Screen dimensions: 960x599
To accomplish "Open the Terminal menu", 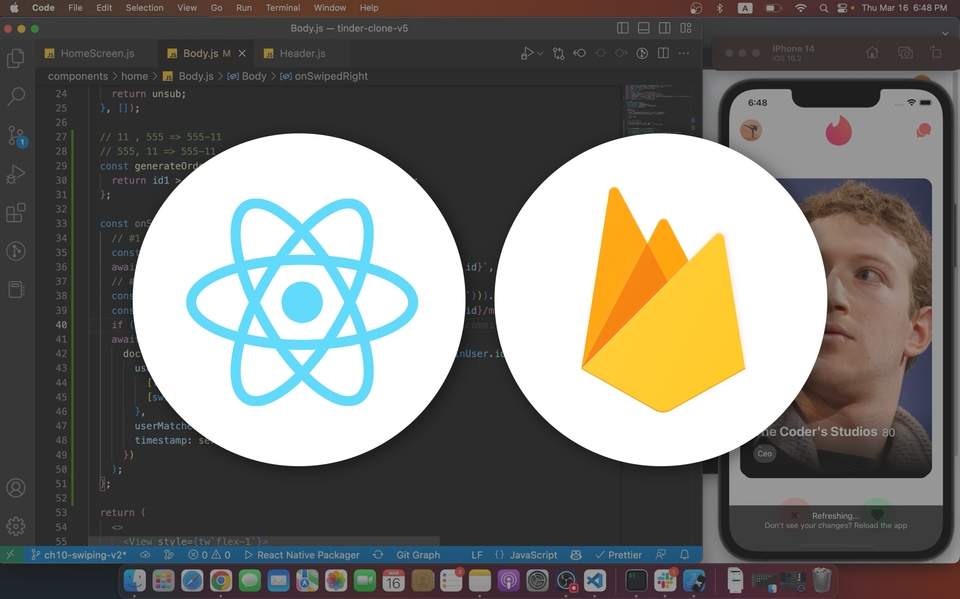I will (x=283, y=8).
